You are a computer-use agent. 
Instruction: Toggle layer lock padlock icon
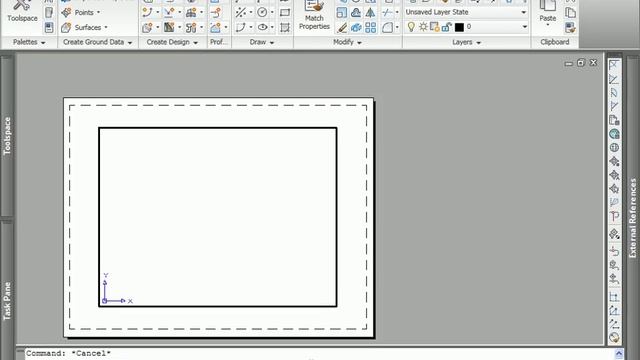[447, 27]
